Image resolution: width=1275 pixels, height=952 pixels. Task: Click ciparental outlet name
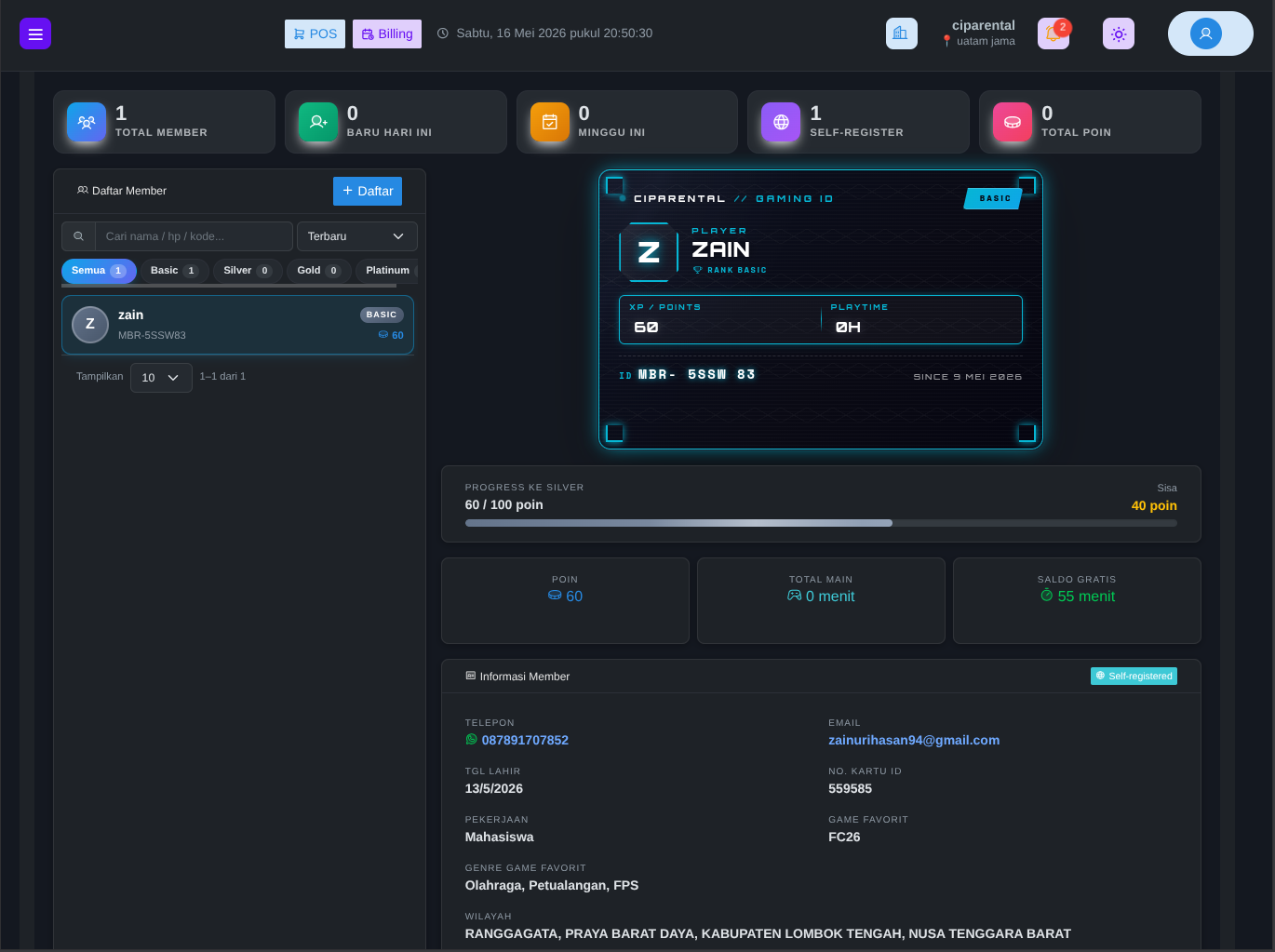tap(984, 25)
